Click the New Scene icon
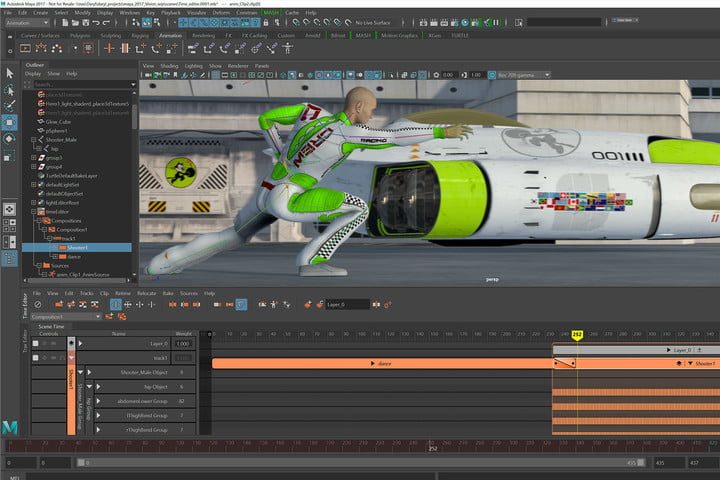Image resolution: width=720 pixels, height=480 pixels. click(65, 23)
